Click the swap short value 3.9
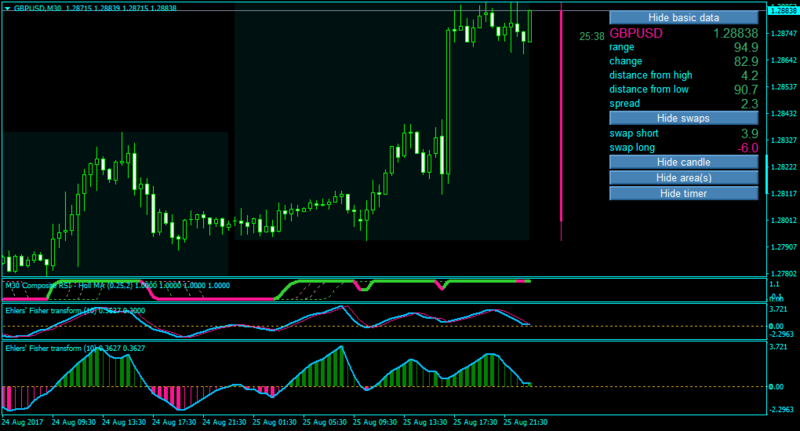Viewport: 800px width, 431px height. click(x=749, y=134)
